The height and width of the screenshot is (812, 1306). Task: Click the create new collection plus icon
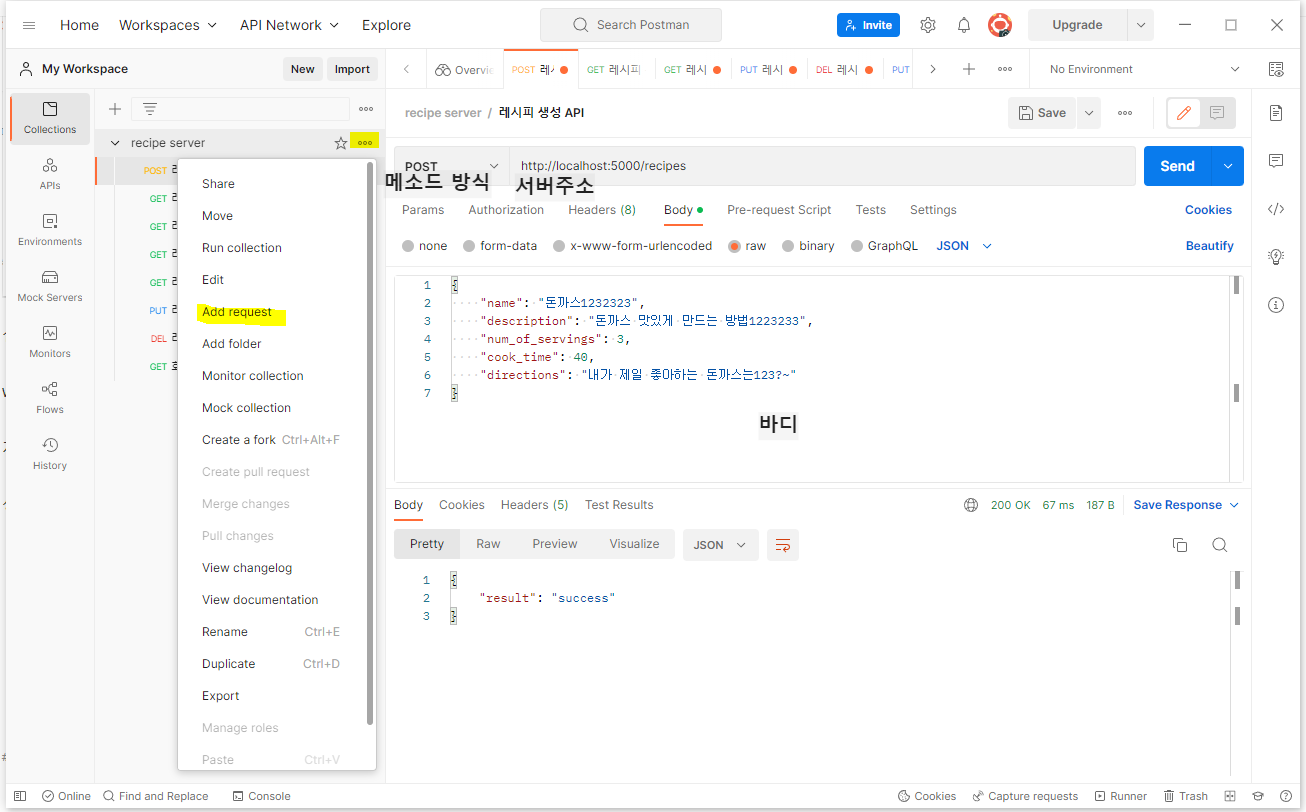[115, 109]
